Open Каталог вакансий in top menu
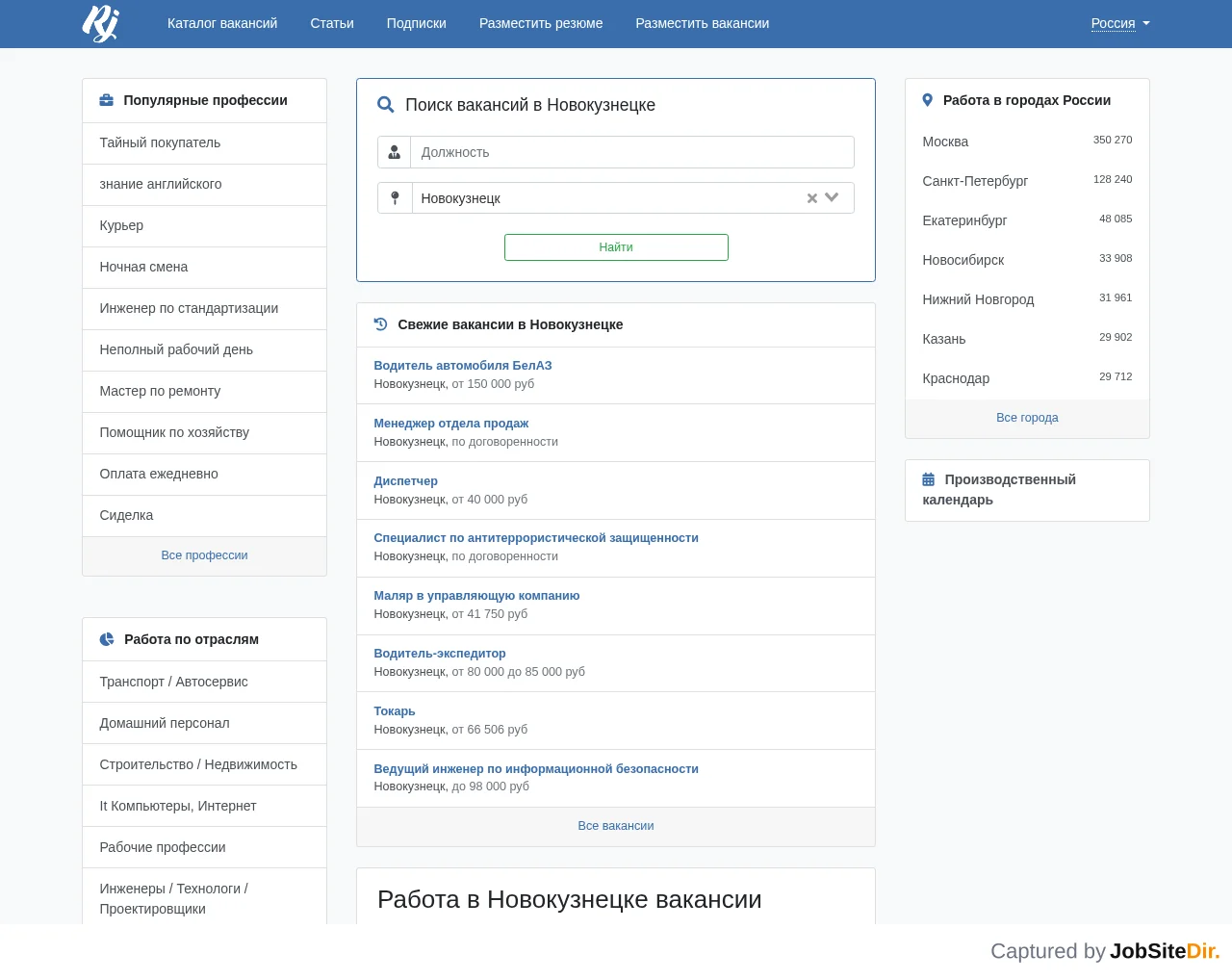 [x=222, y=23]
